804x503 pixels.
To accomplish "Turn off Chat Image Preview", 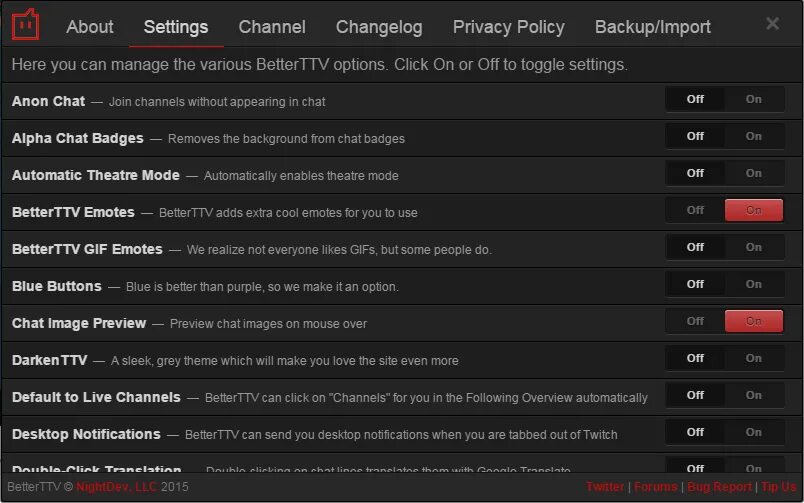I will click(695, 321).
